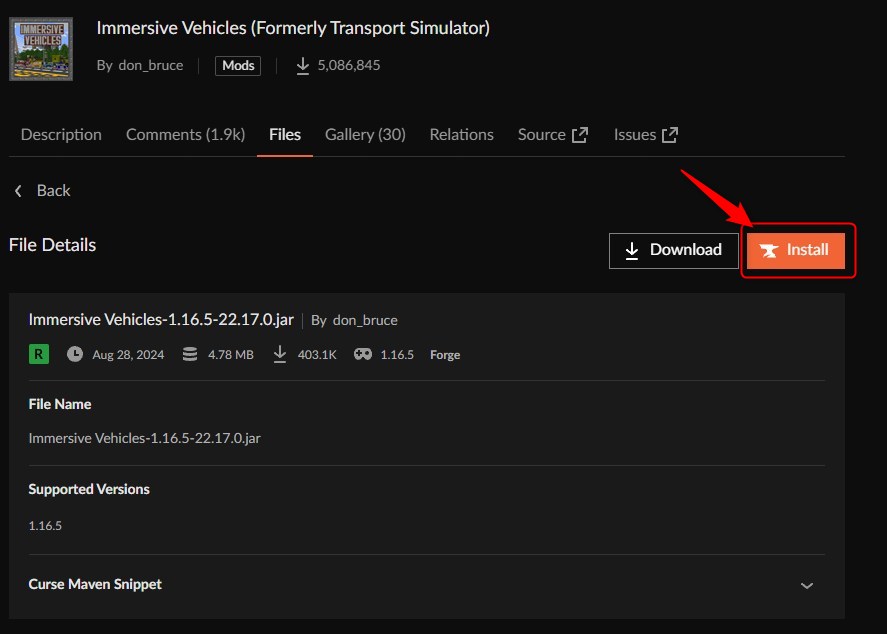Open the Immersive Vehicles project title

(x=293, y=28)
